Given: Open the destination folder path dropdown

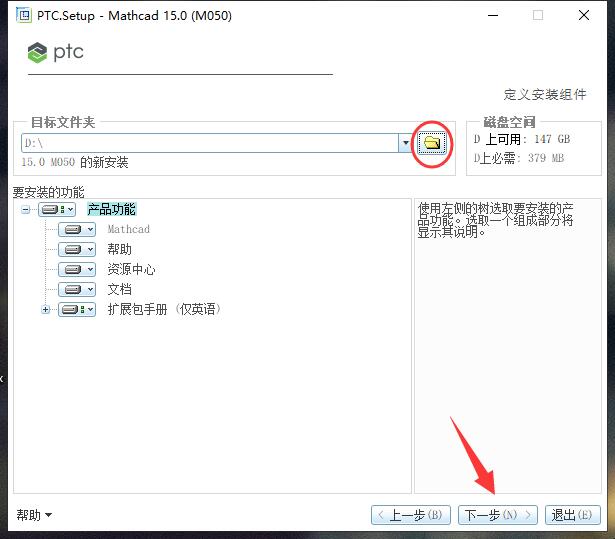Looking at the screenshot, I should tap(405, 143).
